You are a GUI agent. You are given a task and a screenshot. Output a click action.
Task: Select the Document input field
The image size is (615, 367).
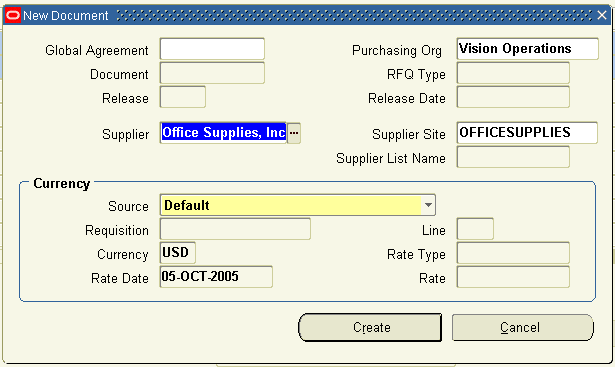click(x=212, y=73)
